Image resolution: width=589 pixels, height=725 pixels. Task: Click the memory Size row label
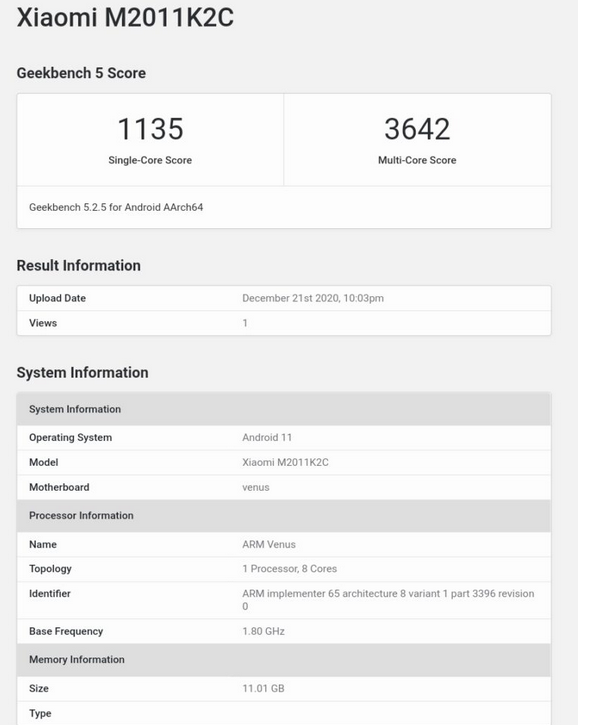(39, 688)
